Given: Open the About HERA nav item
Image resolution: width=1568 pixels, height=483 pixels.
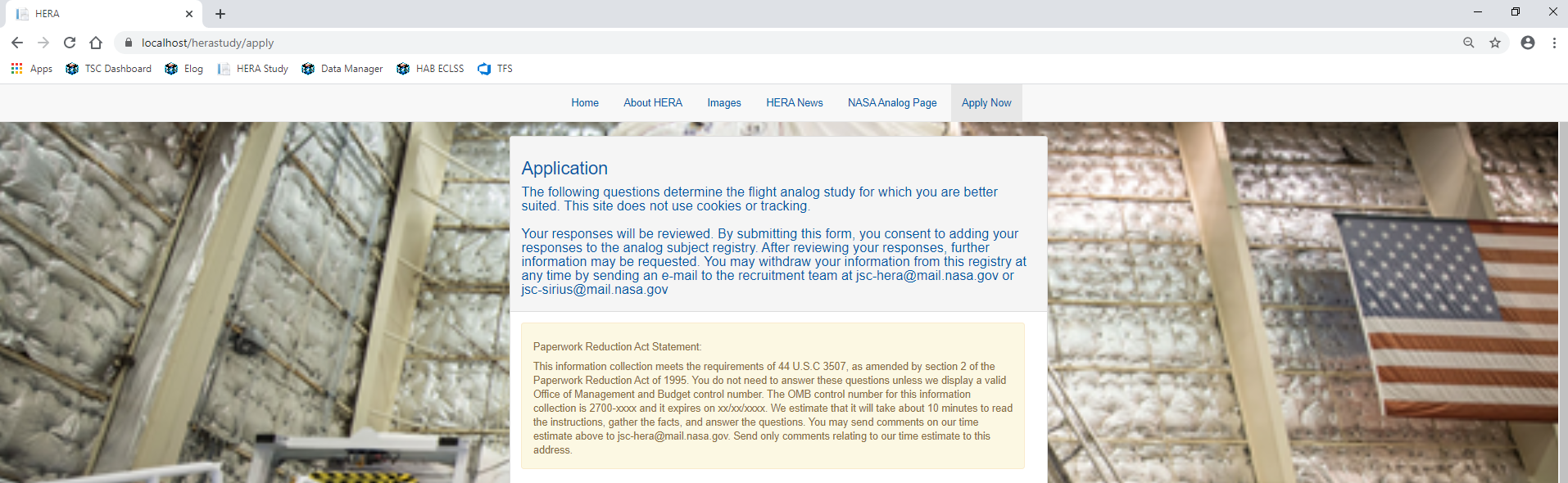Looking at the screenshot, I should (x=653, y=103).
